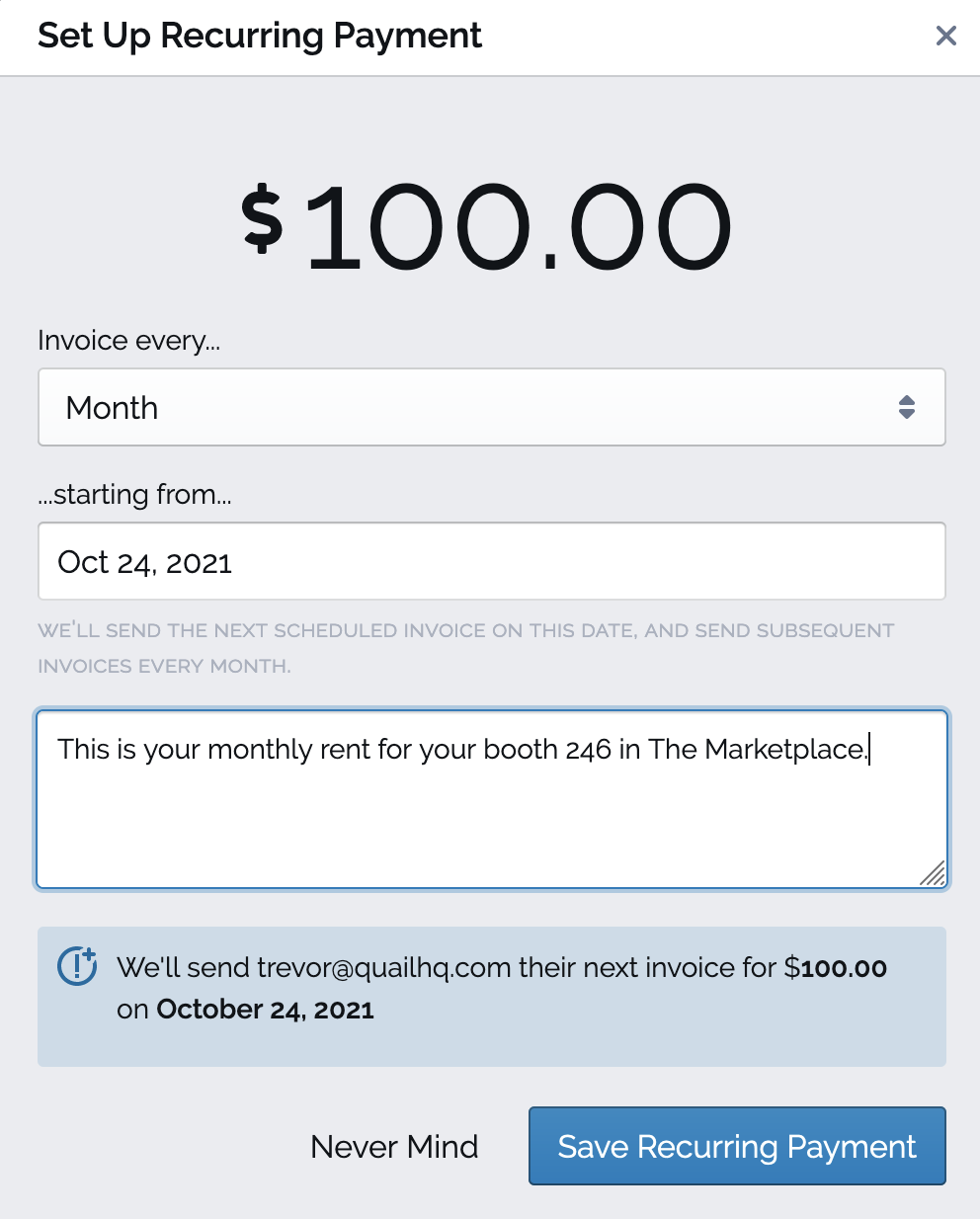Click the bold $100.00 in info banner

836,968
